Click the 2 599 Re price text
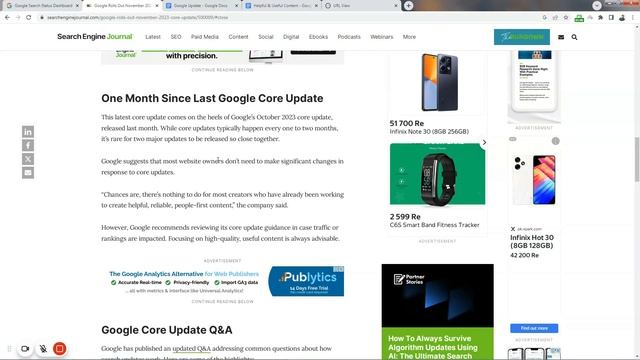The height and width of the screenshot is (360, 640). click(405, 217)
